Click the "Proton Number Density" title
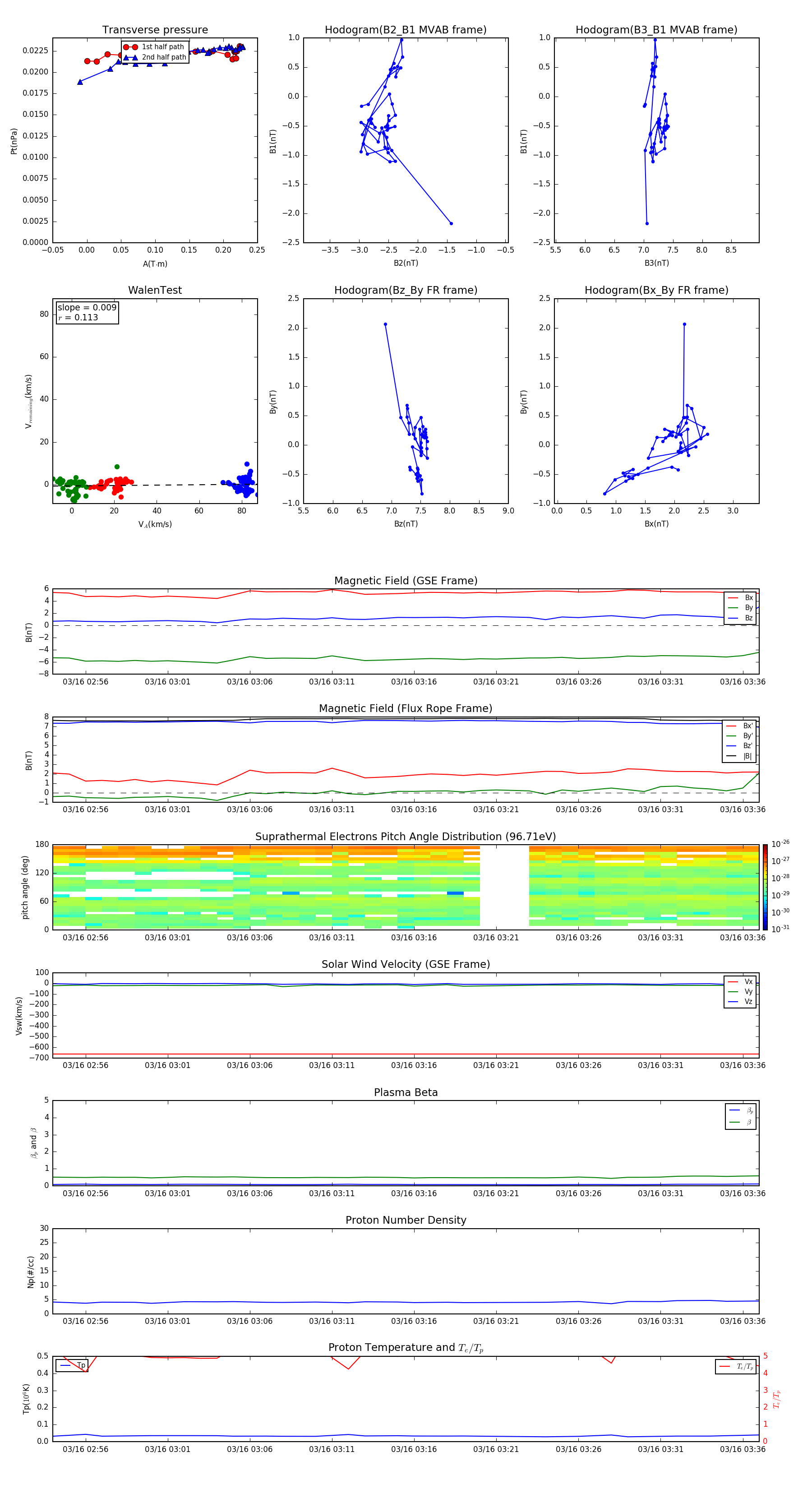Screen dimensions: 812x1489 tap(406, 1221)
